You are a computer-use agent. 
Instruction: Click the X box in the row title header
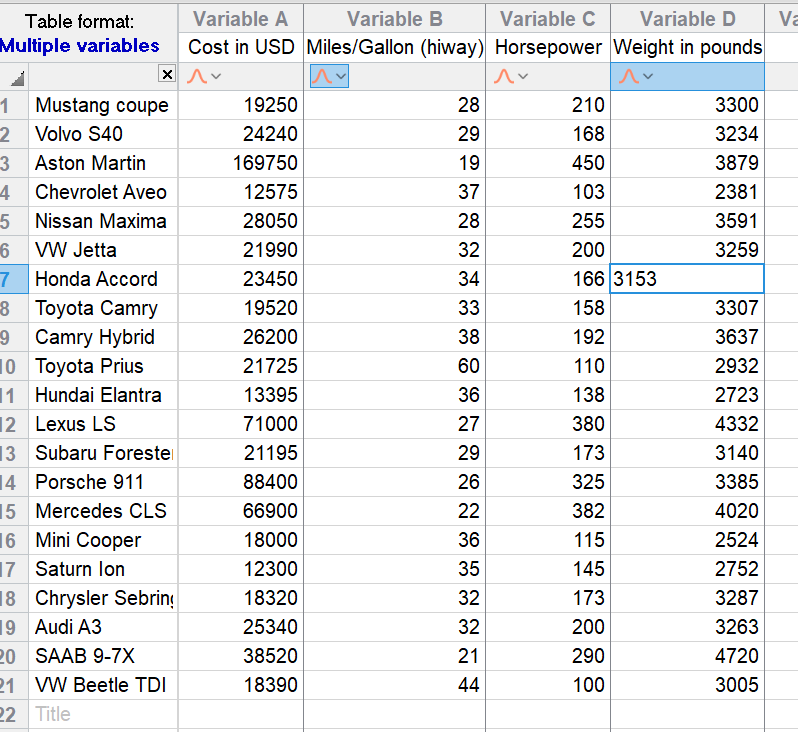coord(167,75)
